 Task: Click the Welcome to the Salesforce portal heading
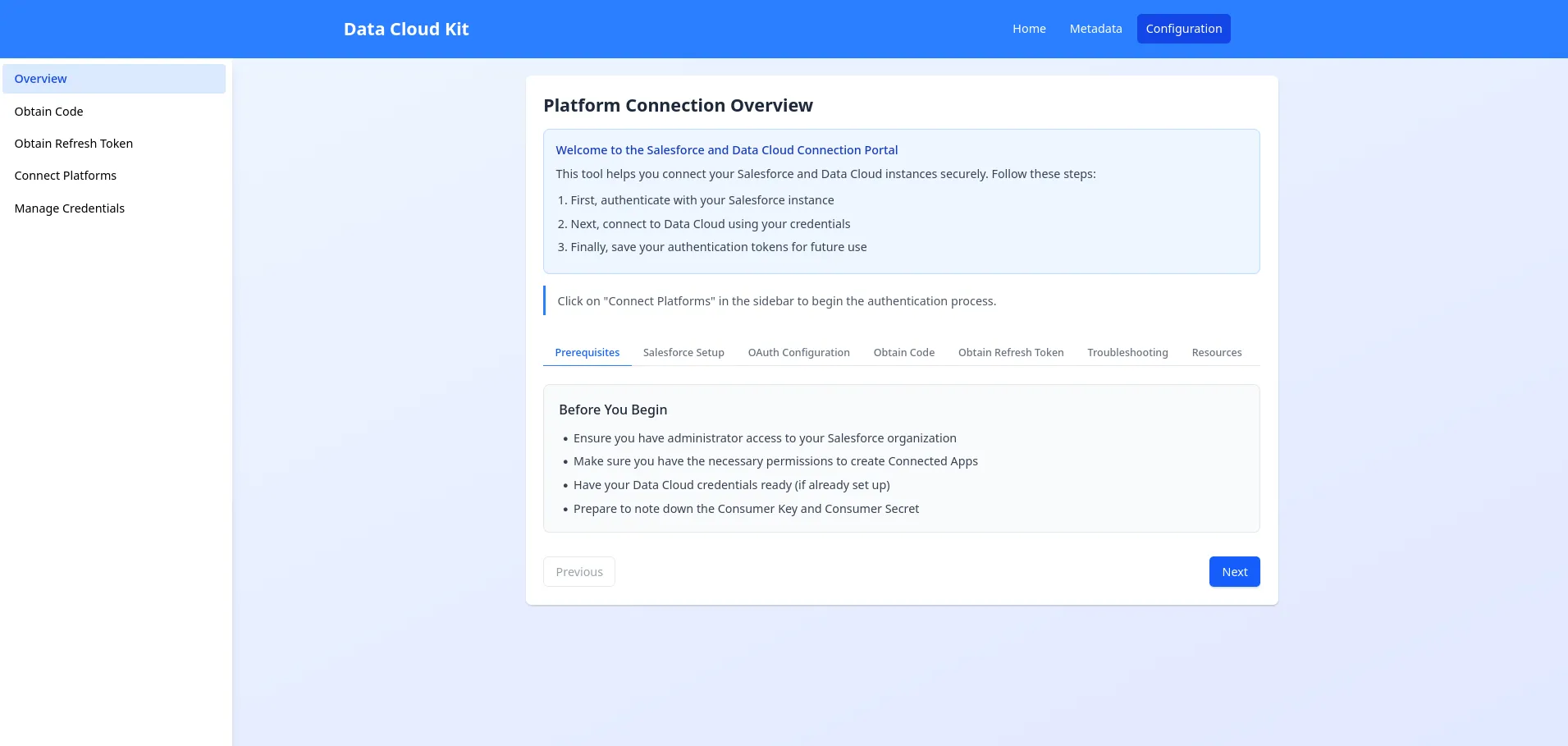point(727,150)
